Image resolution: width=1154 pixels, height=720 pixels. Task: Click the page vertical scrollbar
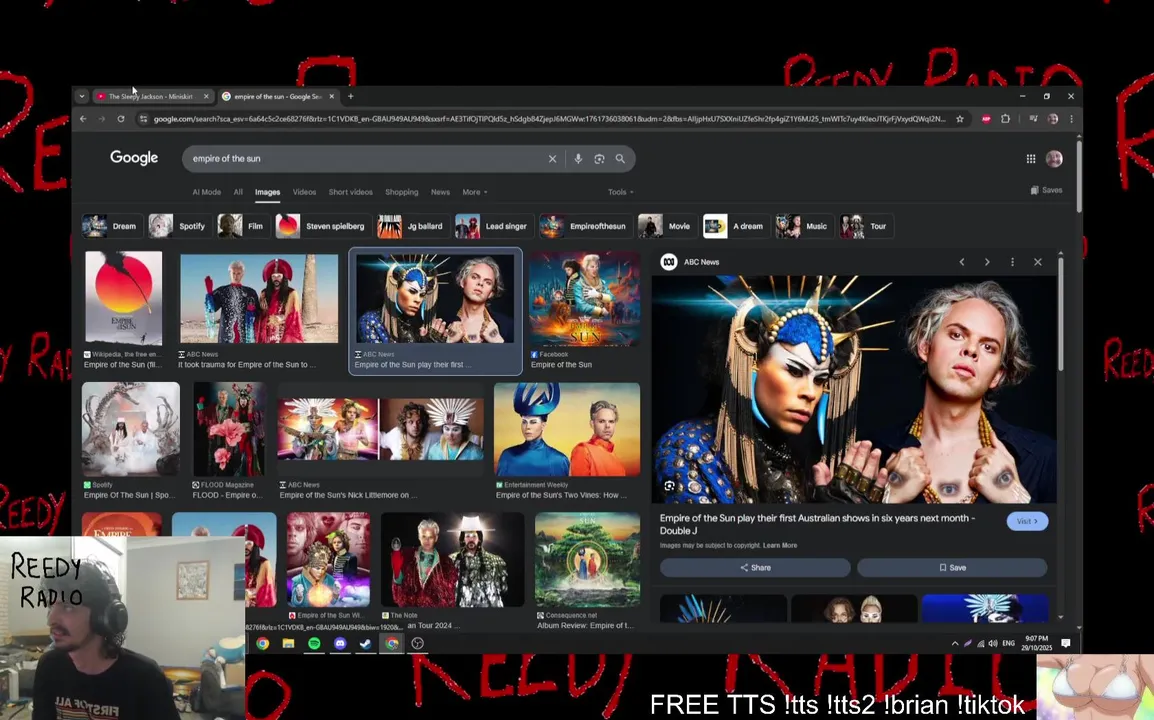click(1079, 177)
